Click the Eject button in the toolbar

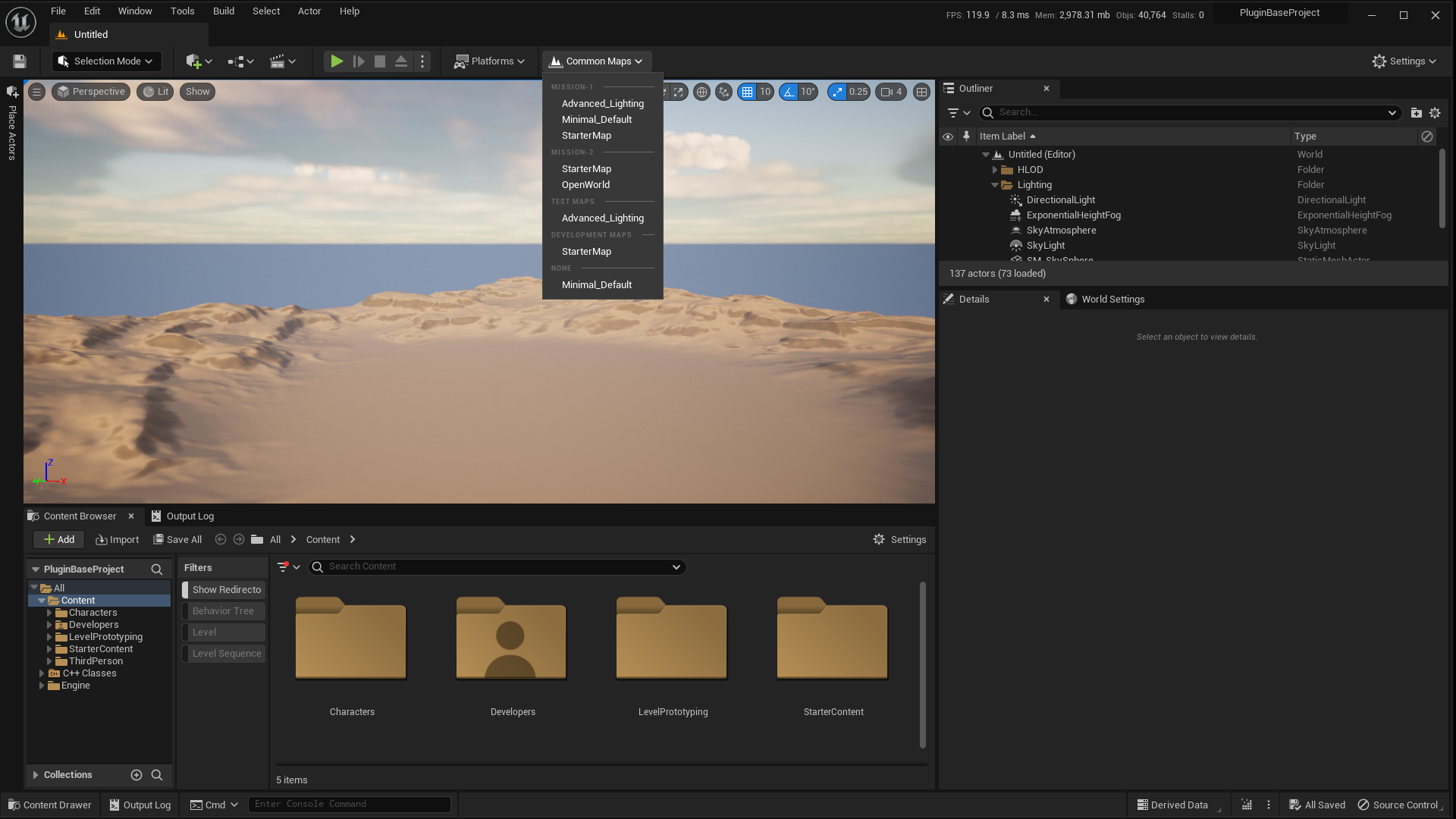tap(401, 61)
